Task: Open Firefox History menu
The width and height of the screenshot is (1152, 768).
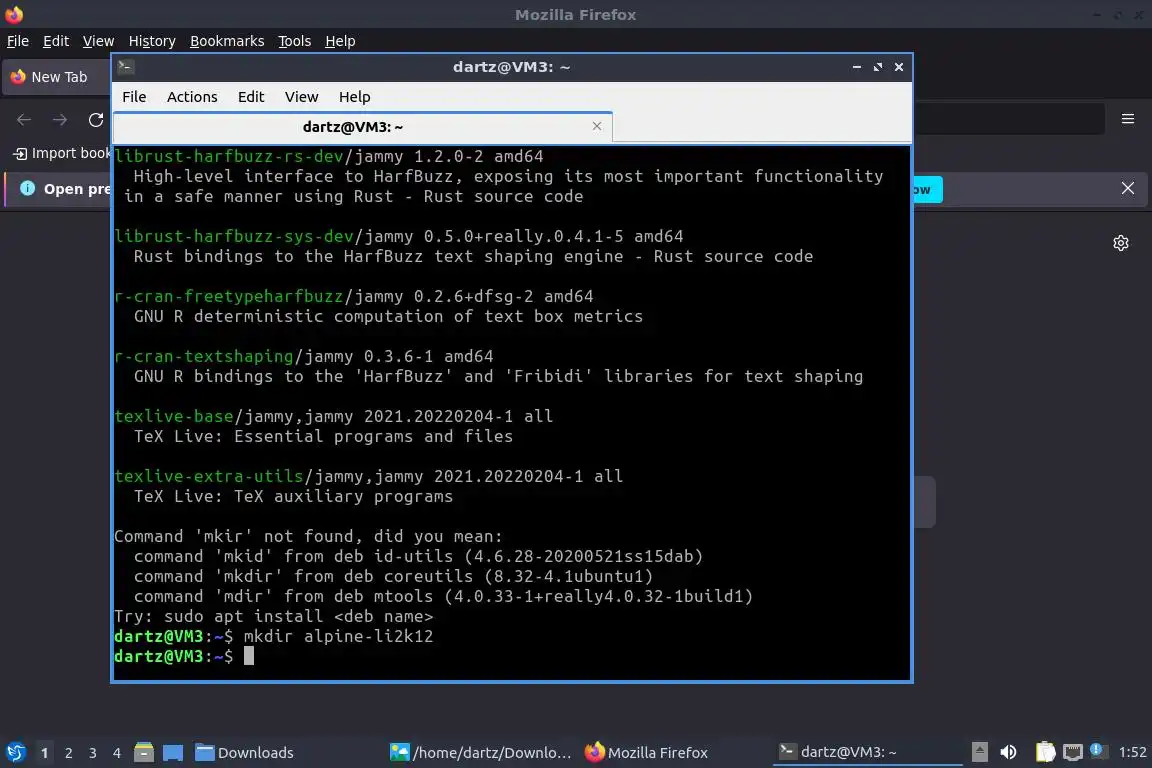Action: 152,41
